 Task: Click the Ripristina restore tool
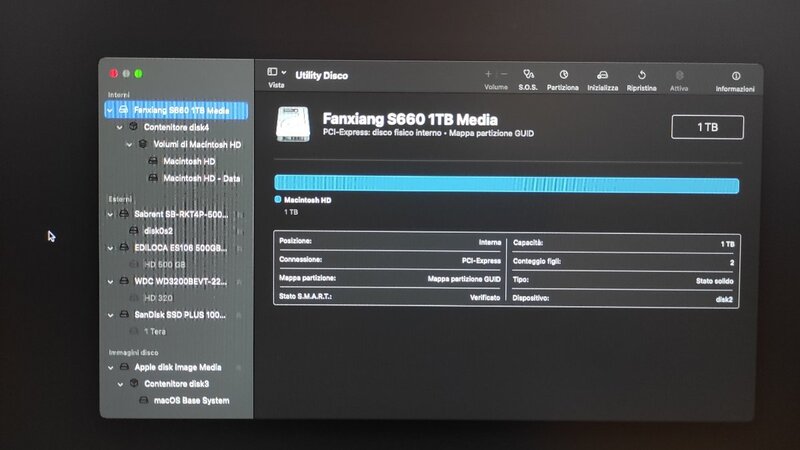point(642,81)
